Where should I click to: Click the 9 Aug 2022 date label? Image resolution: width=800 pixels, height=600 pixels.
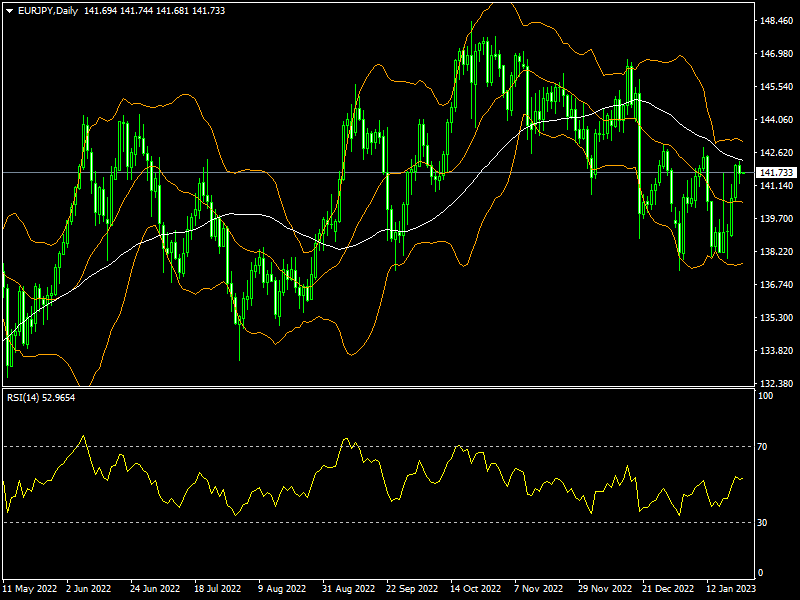(x=282, y=589)
